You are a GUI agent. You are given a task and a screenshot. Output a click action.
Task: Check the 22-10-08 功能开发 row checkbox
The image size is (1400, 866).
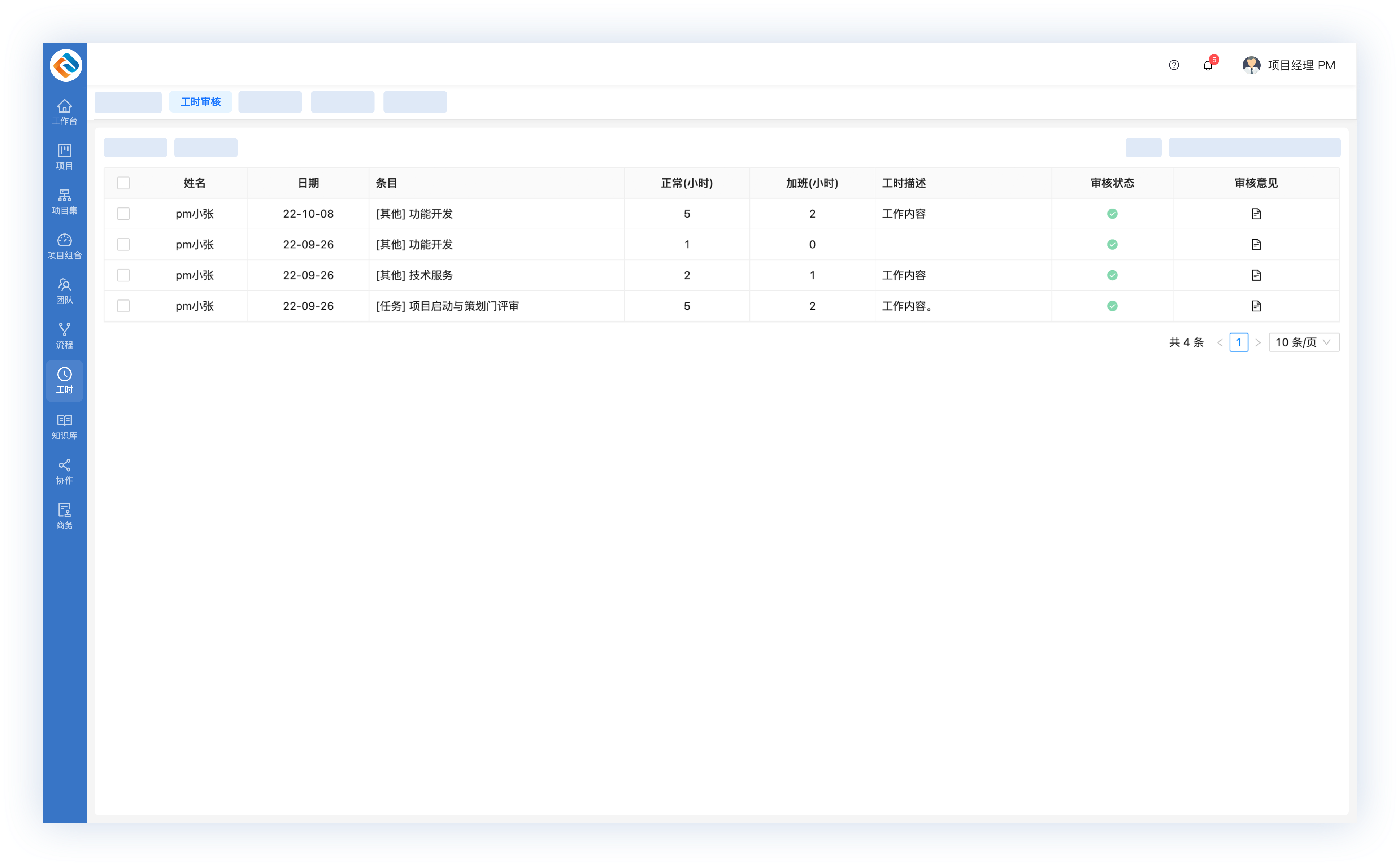[x=123, y=214]
